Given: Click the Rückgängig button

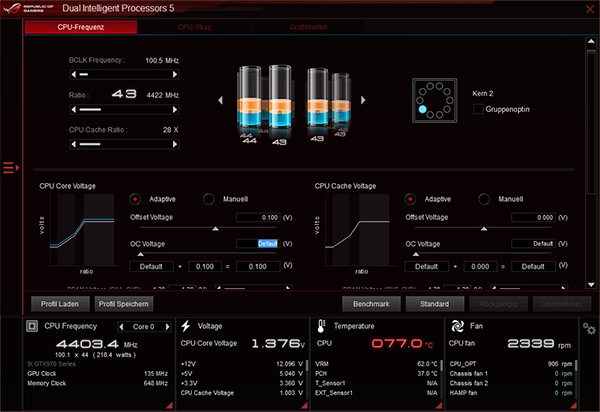Looking at the screenshot, I should tap(498, 304).
